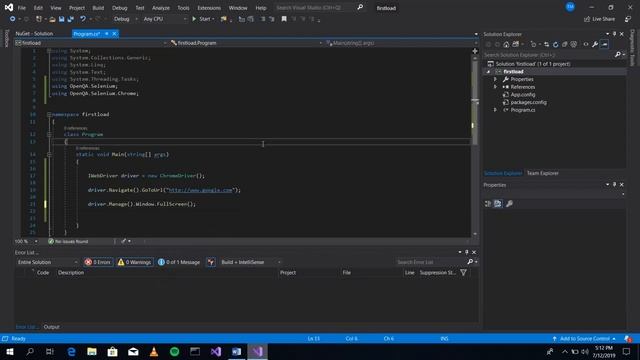Viewport: 640px width, 360px height.
Task: Open the Extensions menu
Action: coord(209,8)
